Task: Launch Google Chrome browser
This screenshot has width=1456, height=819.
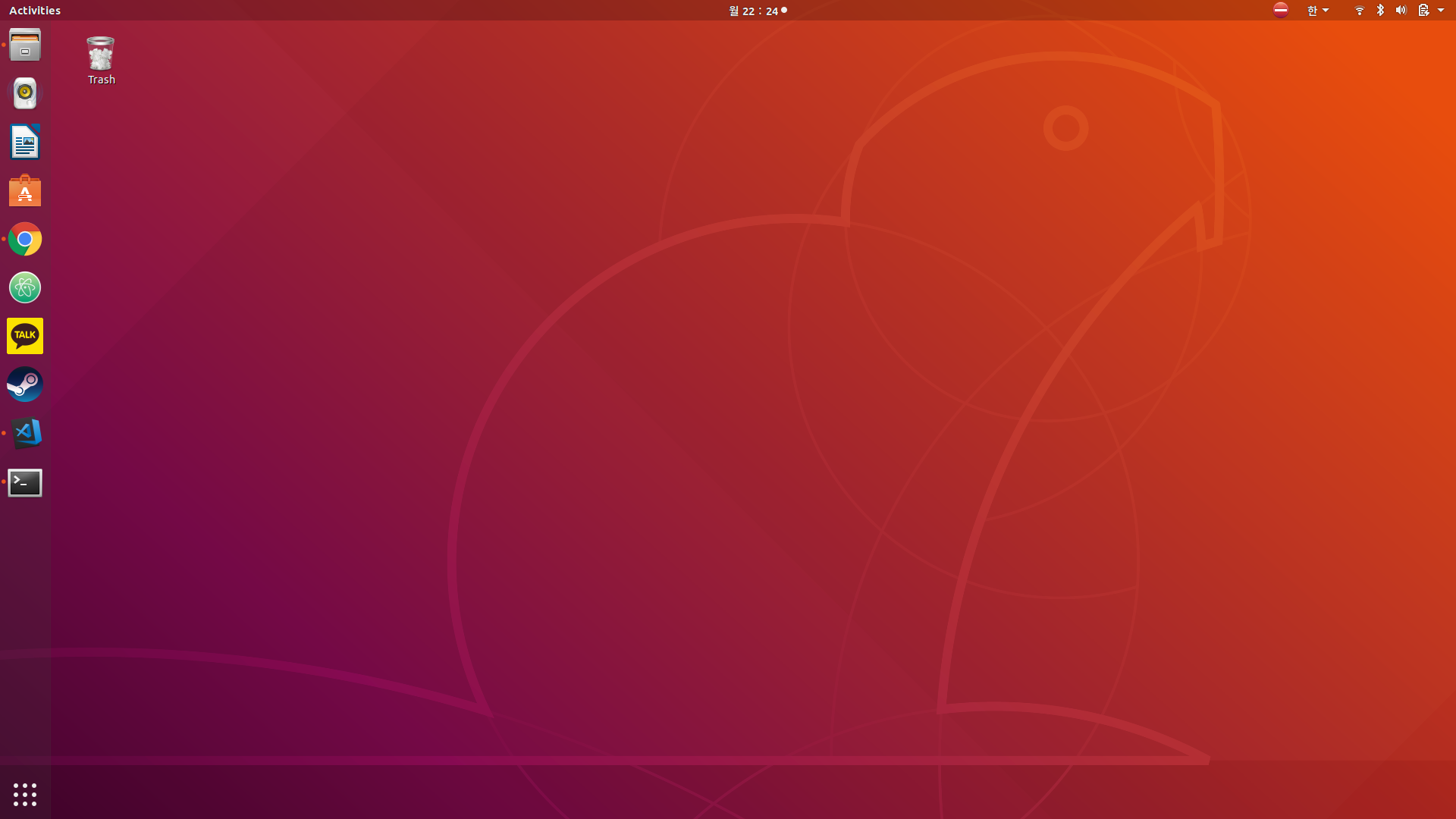Action: (25, 240)
